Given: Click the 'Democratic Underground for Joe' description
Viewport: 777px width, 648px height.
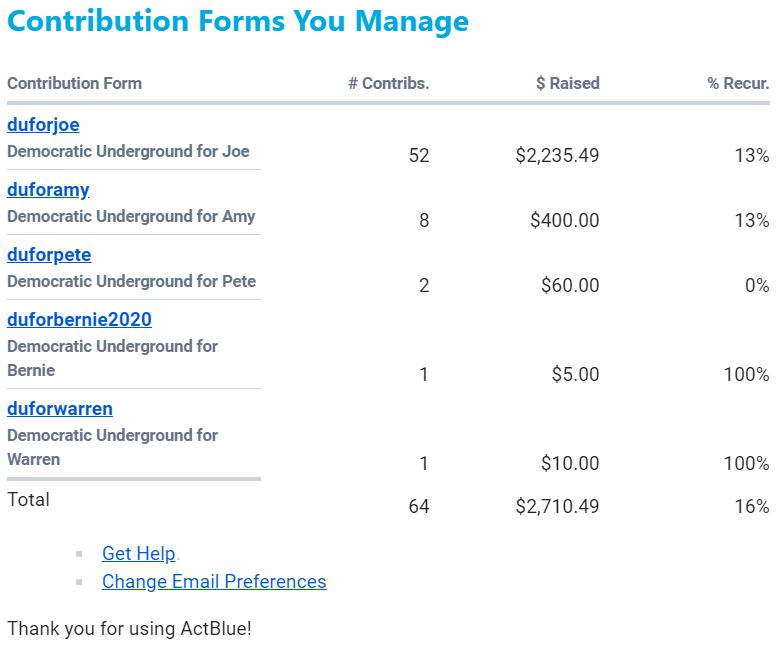Looking at the screenshot, I should point(128,152).
